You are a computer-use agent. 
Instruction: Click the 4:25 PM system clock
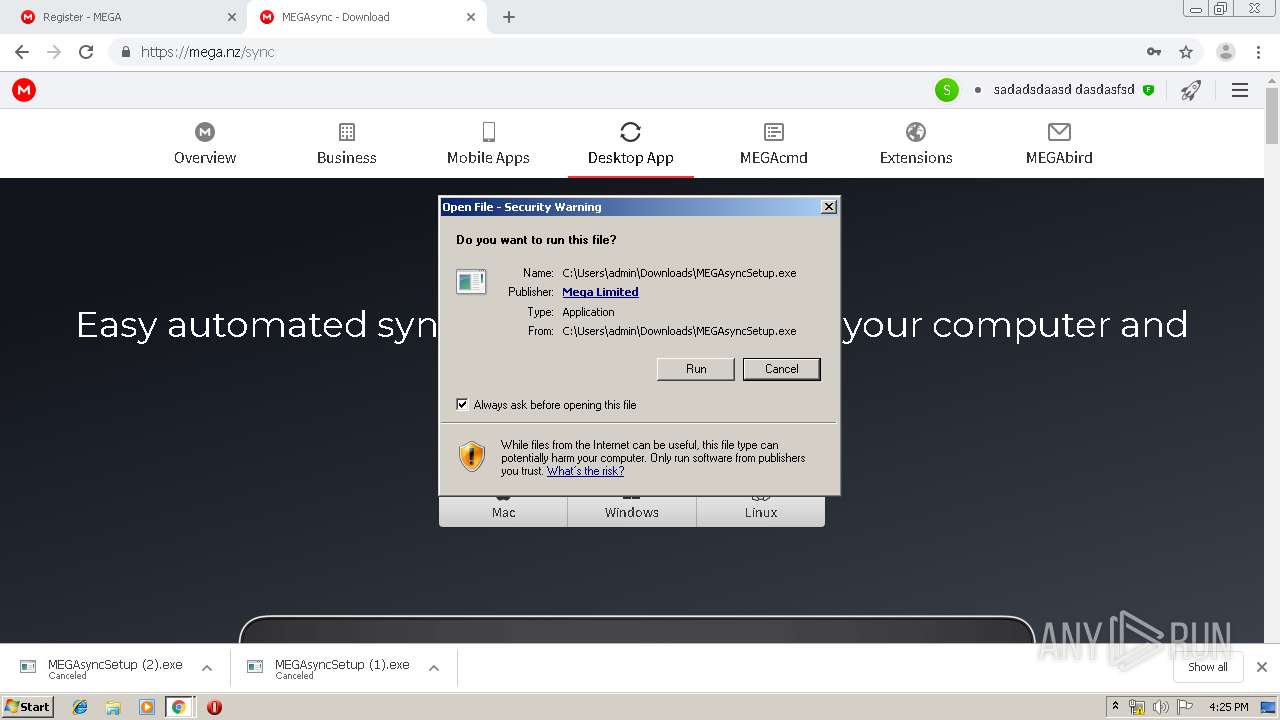click(1228, 707)
